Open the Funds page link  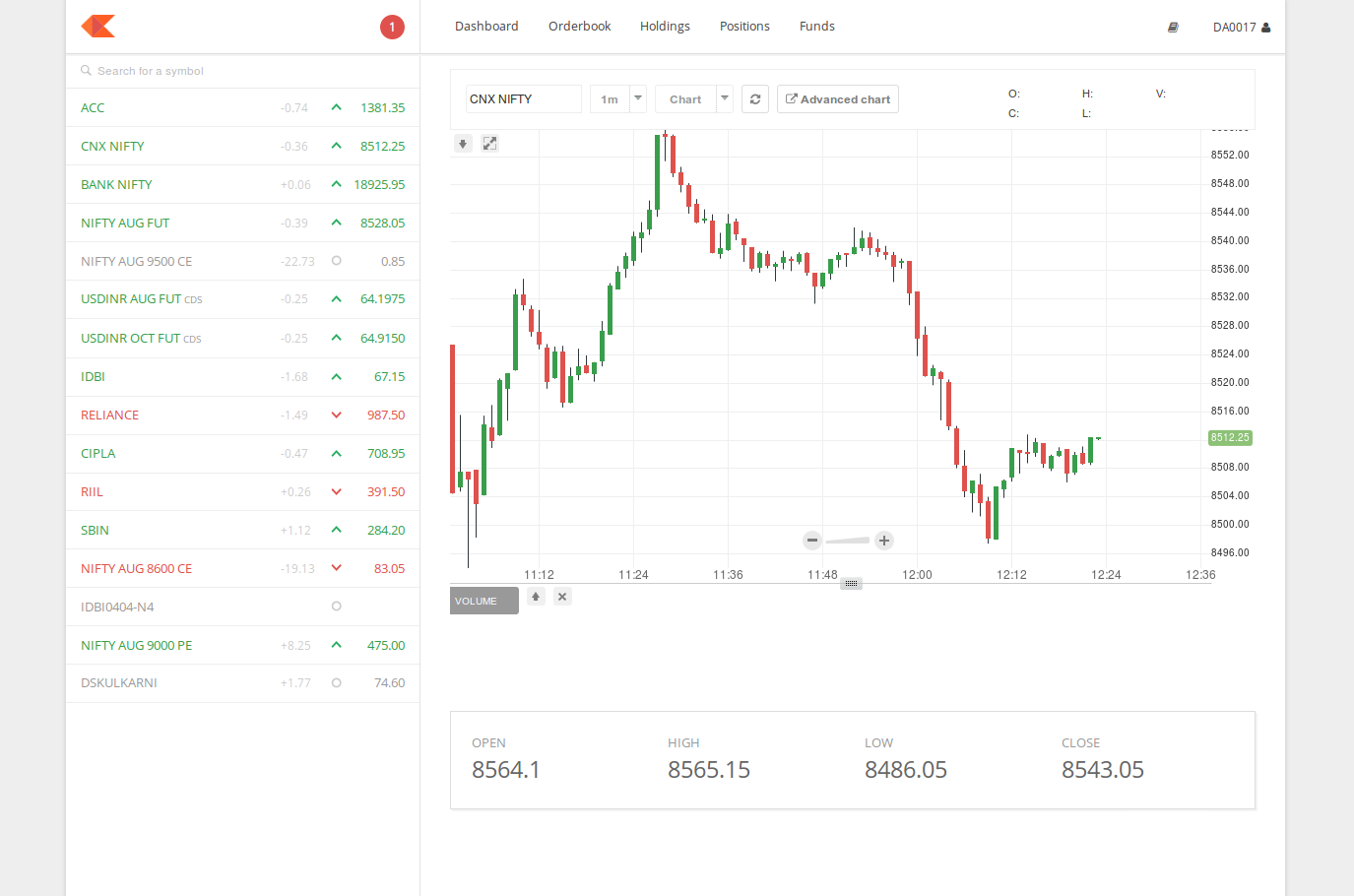[816, 27]
